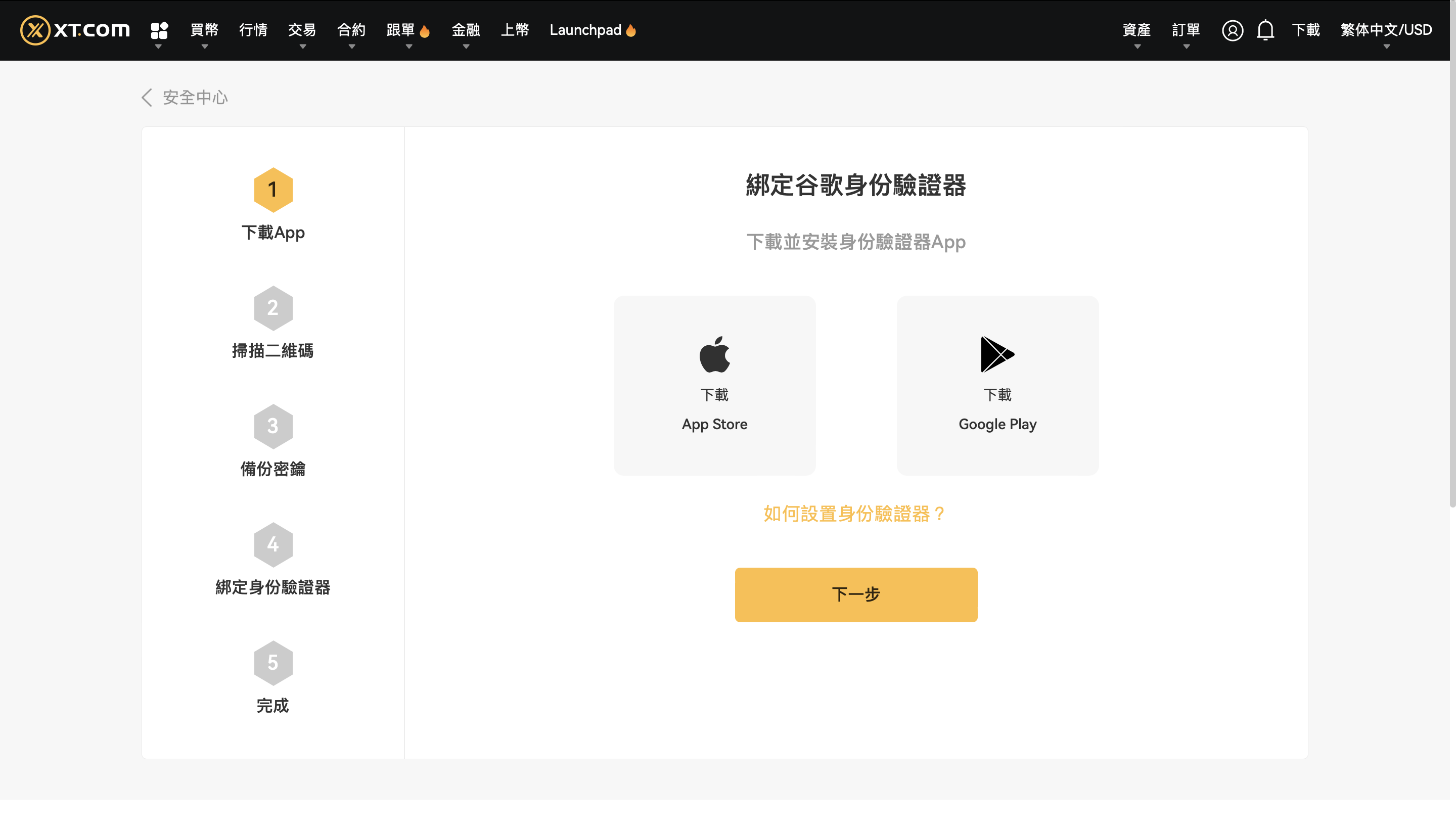Click the page vertical scrollbar
1456x829 pixels.
pyautogui.click(x=1452, y=253)
